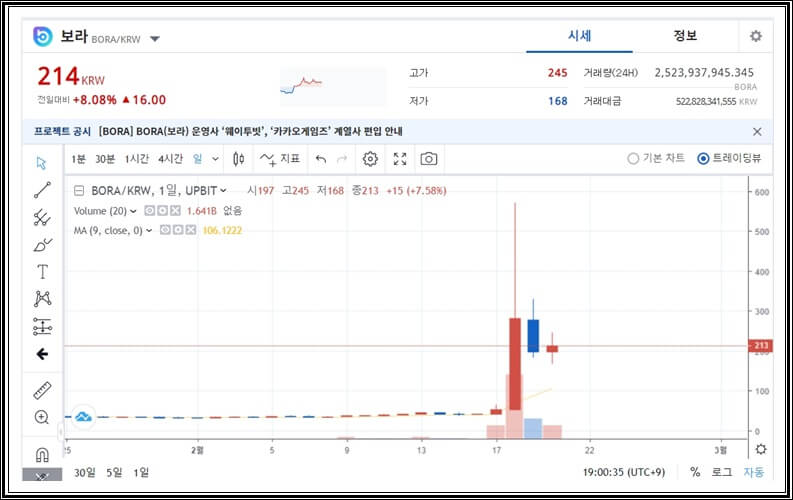Open the price axis settings gear
This screenshot has width=793, height=500.
pyautogui.click(x=761, y=449)
